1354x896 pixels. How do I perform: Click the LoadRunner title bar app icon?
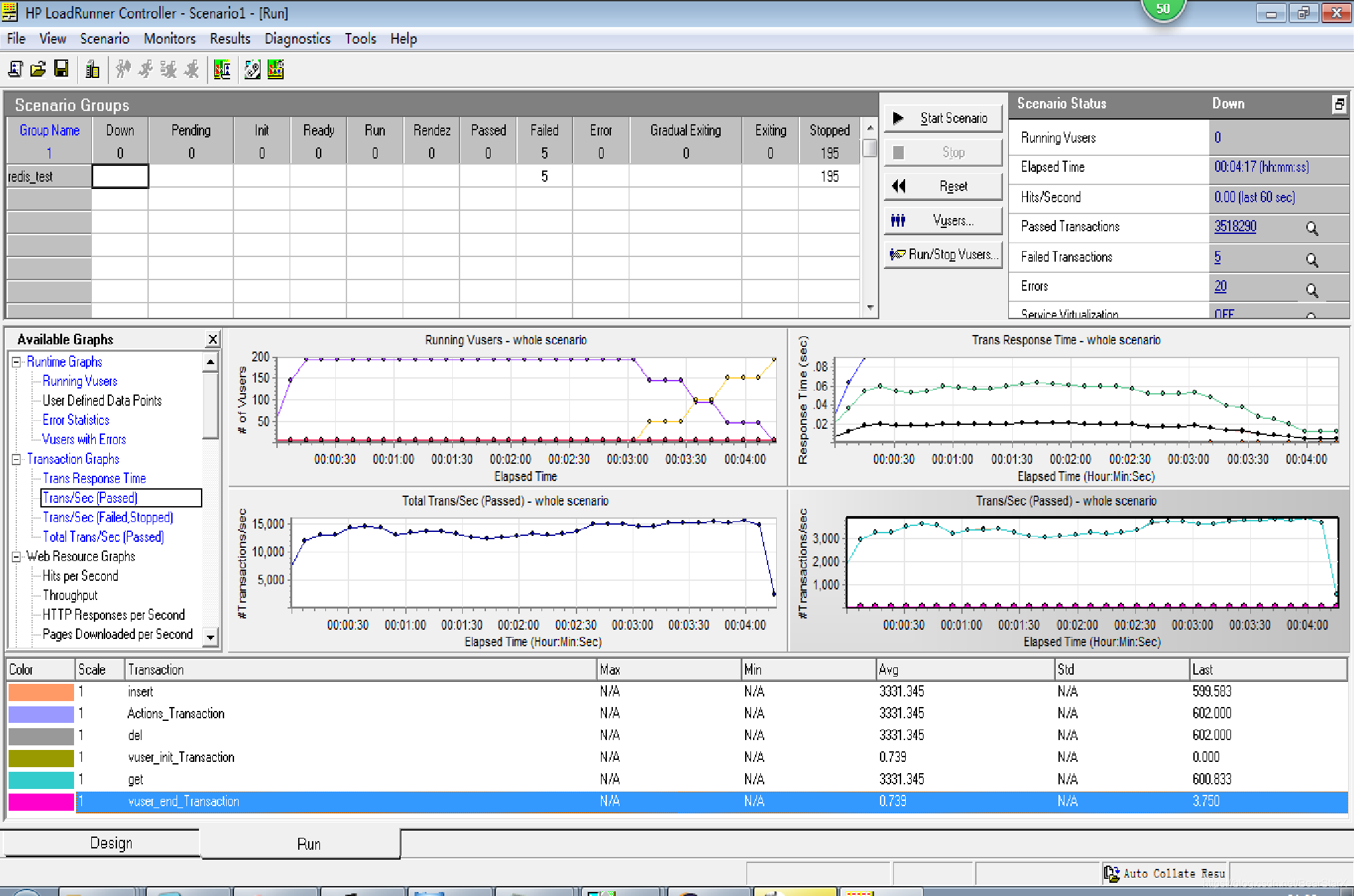tap(10, 13)
